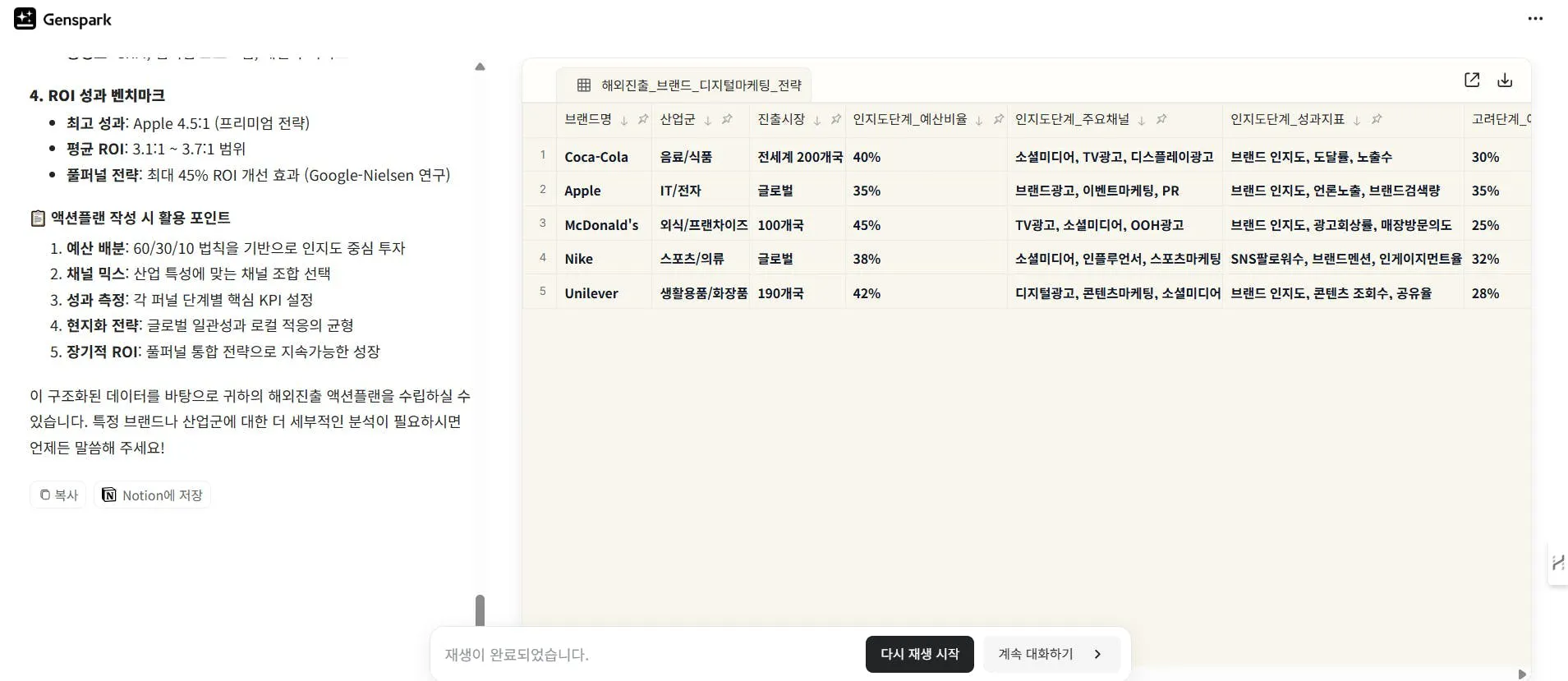
Task: Select the 외식/프랜차이즈 industry cell
Action: [x=702, y=224]
